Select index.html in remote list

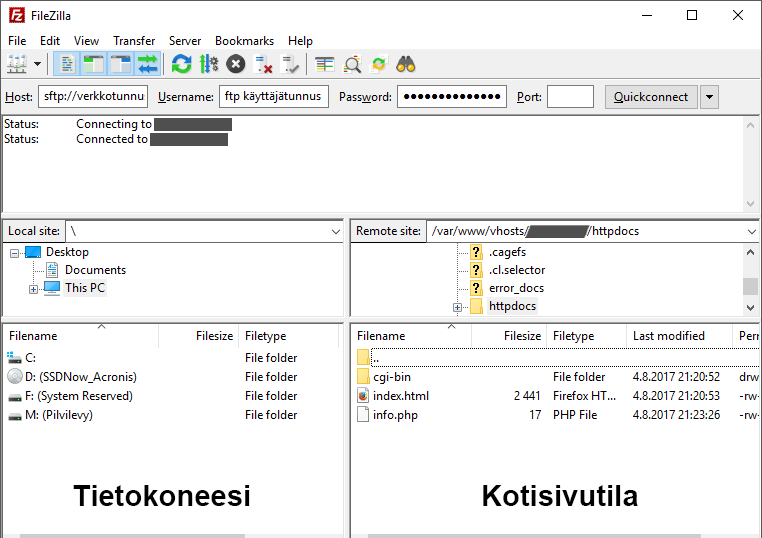(556, 396)
